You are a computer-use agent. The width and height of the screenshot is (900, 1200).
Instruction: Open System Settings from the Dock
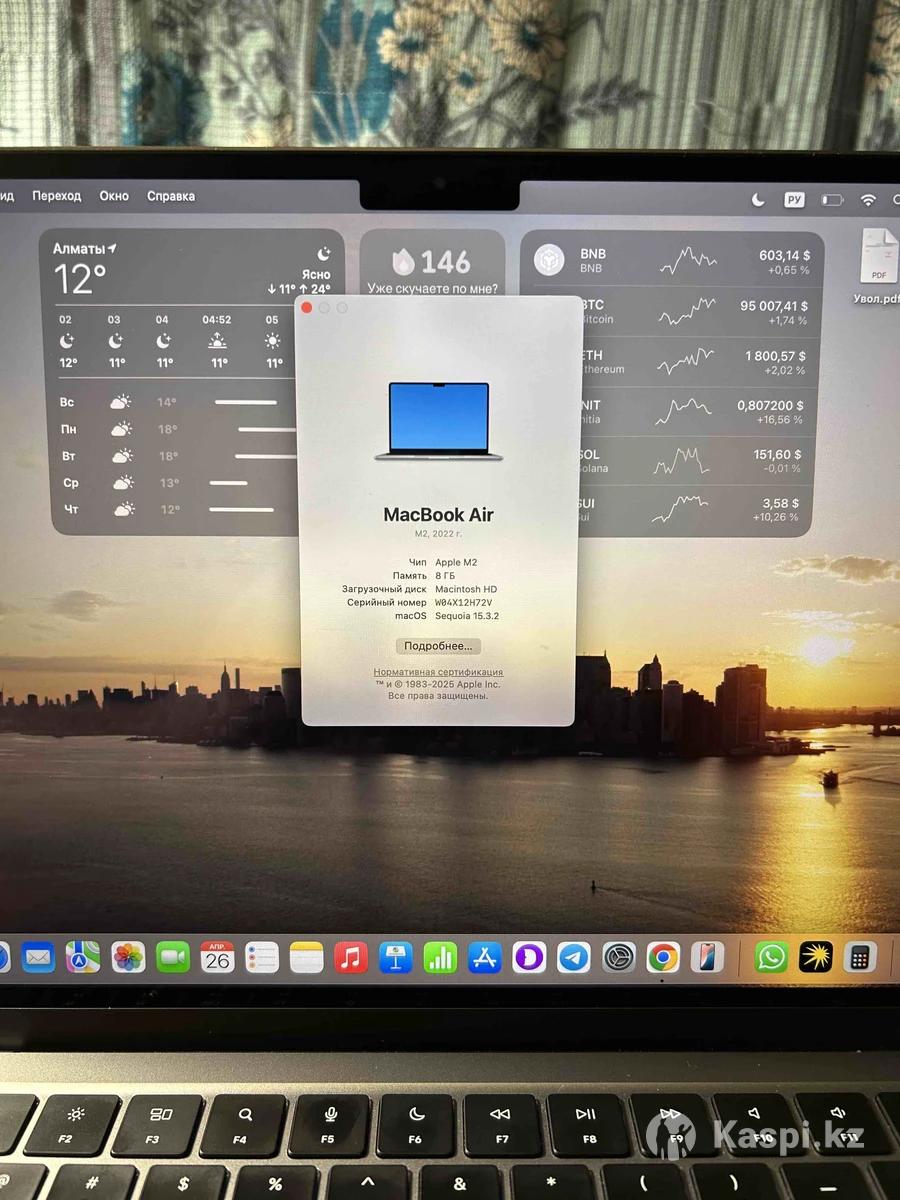pos(619,957)
